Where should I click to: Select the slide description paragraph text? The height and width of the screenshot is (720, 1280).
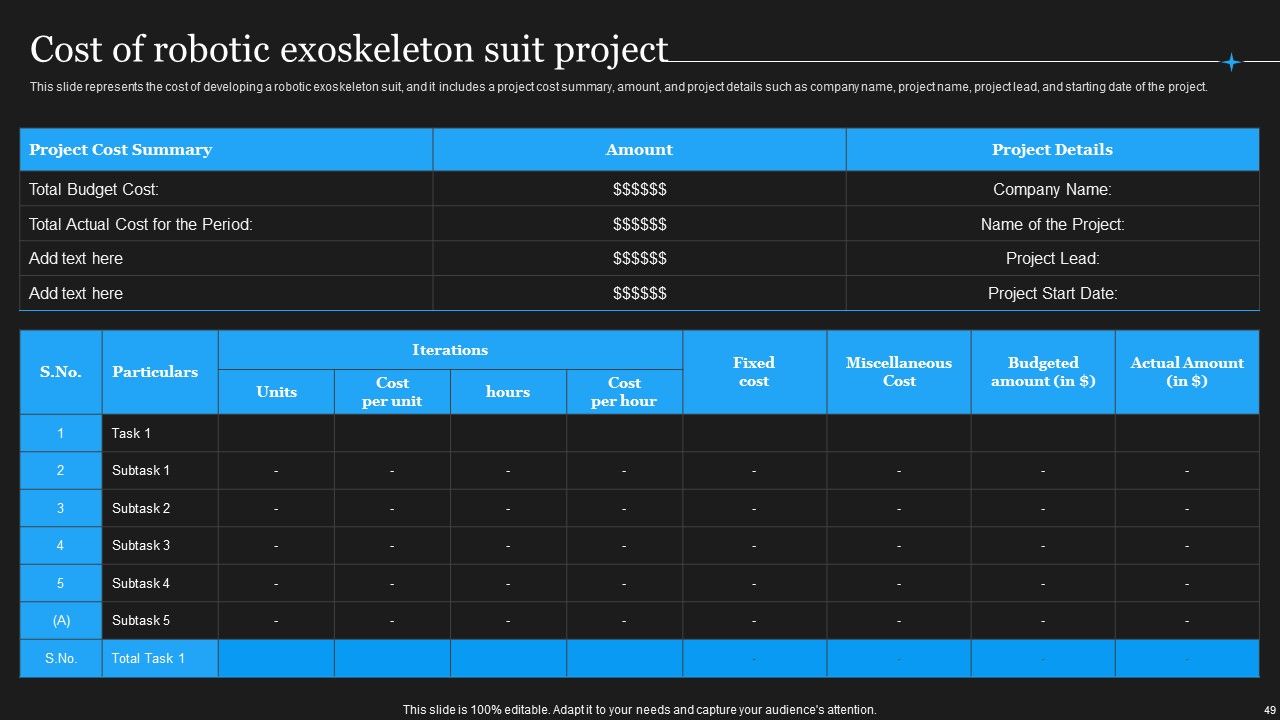pyautogui.click(x=619, y=87)
